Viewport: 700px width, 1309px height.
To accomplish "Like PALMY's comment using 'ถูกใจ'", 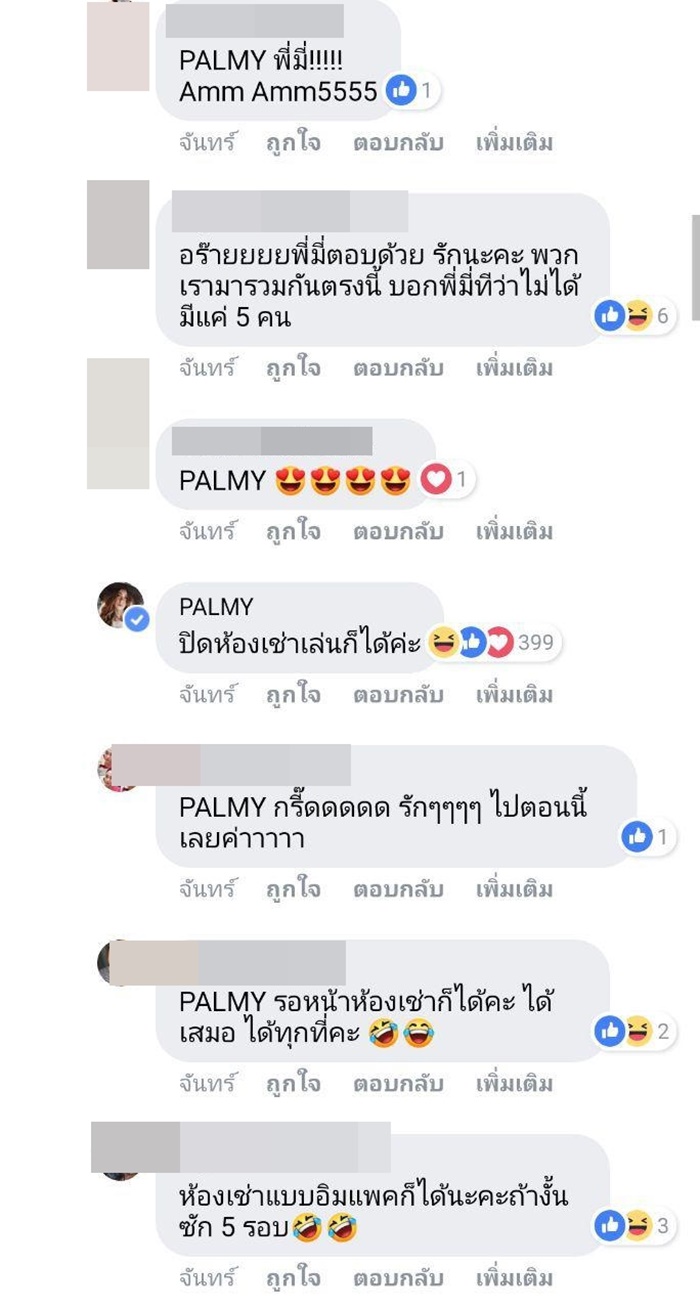I will click(293, 695).
